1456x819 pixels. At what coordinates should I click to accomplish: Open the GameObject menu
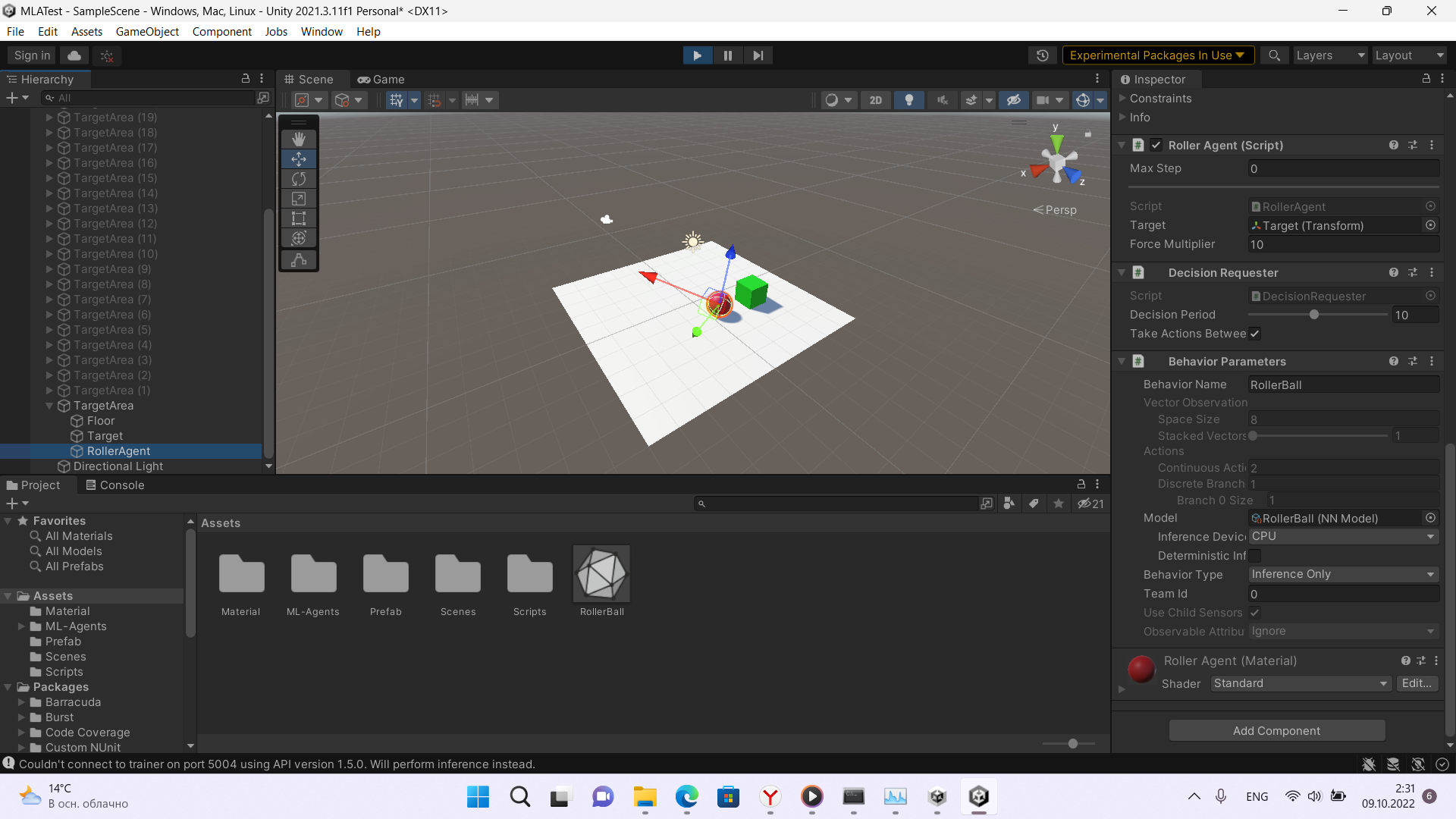[x=147, y=32]
